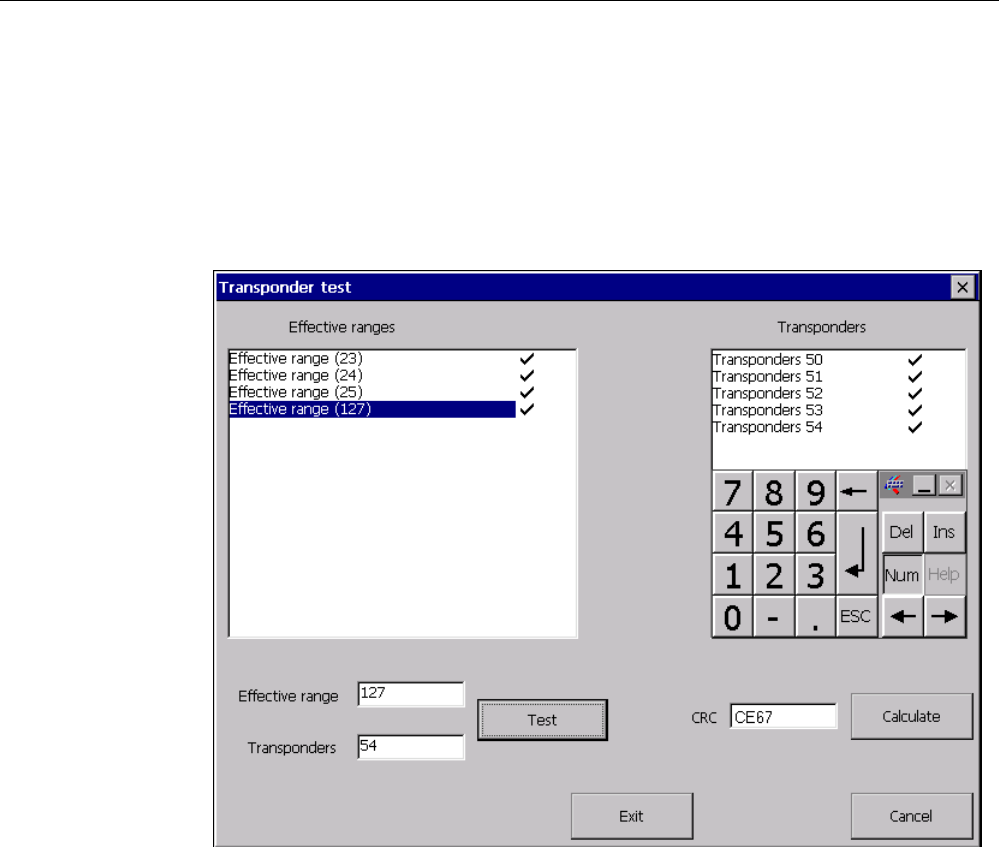The height and width of the screenshot is (847, 999).
Task: Click the checkmark next to Effective range (23)
Action: [527, 359]
